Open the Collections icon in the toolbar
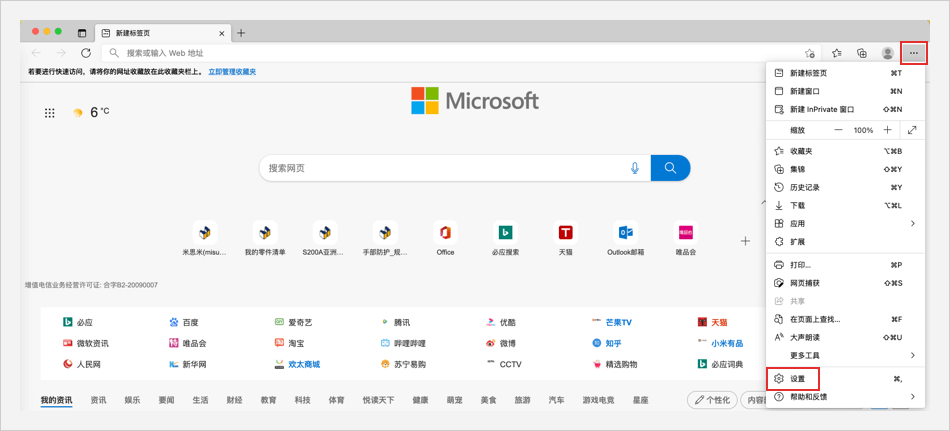This screenshot has width=950, height=431. point(861,53)
